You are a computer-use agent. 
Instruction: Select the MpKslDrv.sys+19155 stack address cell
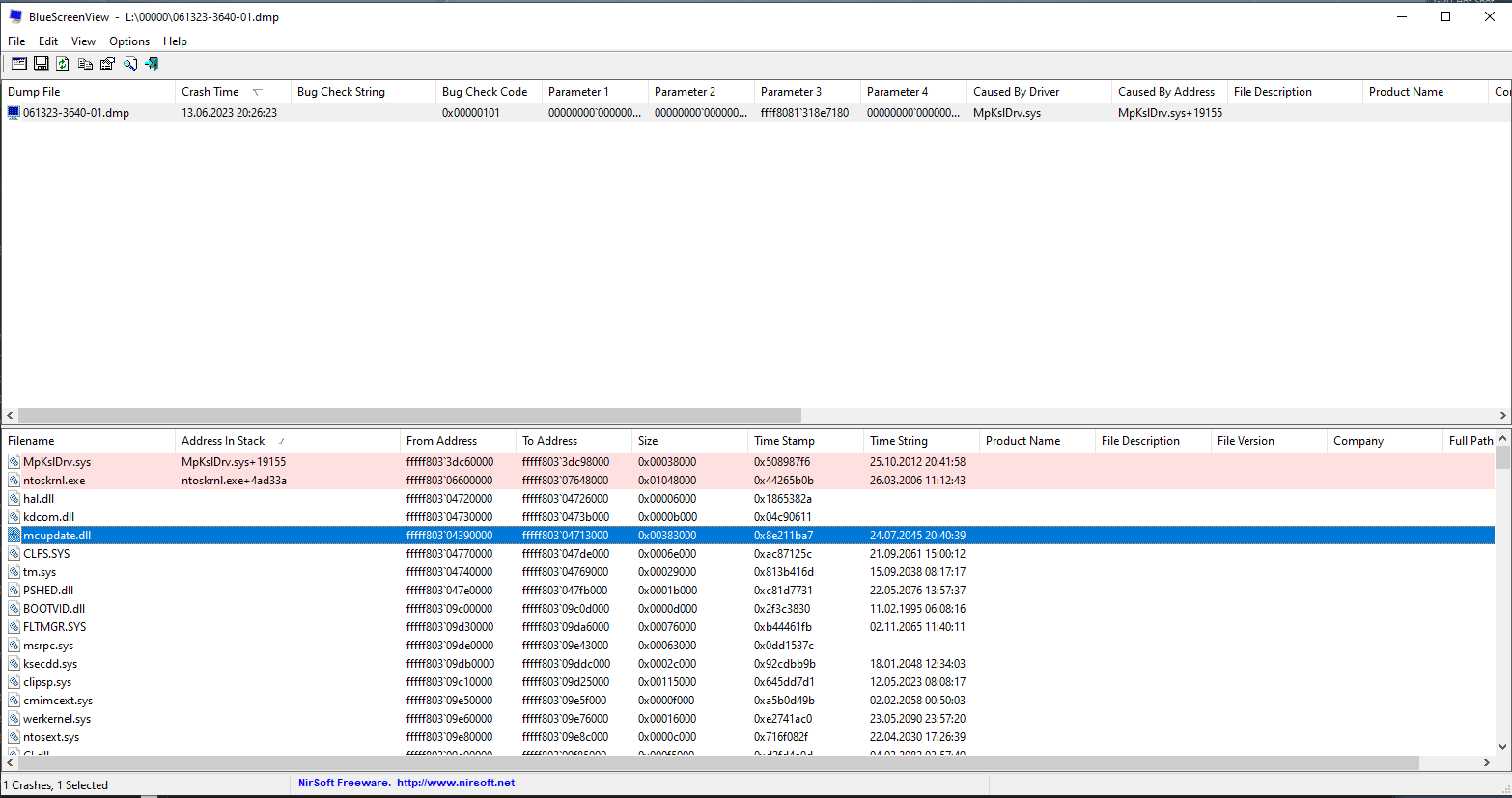click(234, 462)
